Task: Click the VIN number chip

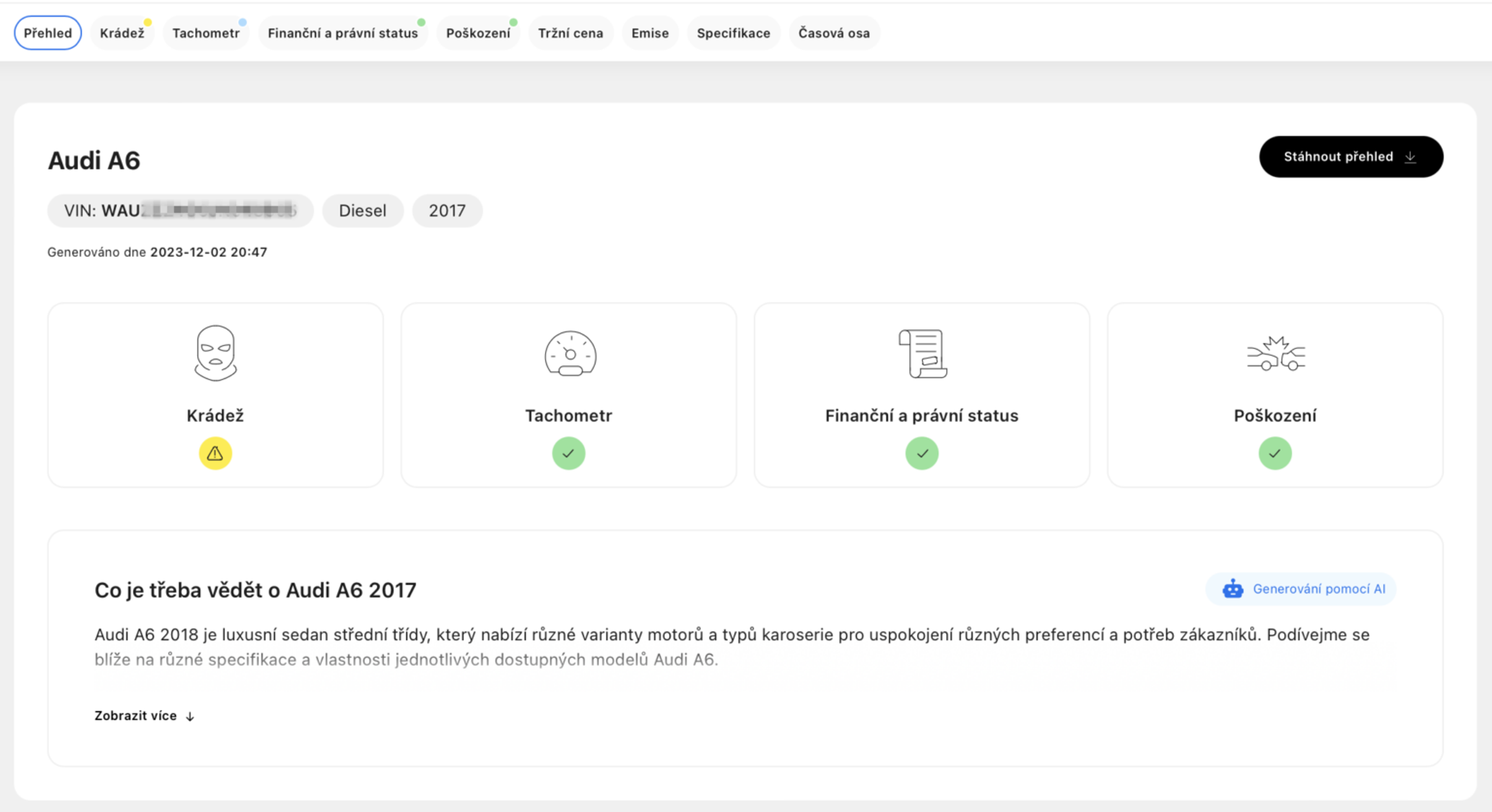Action: (180, 211)
